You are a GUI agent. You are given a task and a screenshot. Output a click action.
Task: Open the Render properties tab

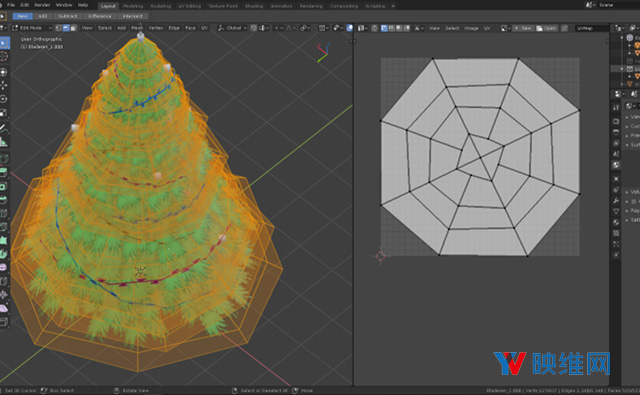(x=616, y=121)
